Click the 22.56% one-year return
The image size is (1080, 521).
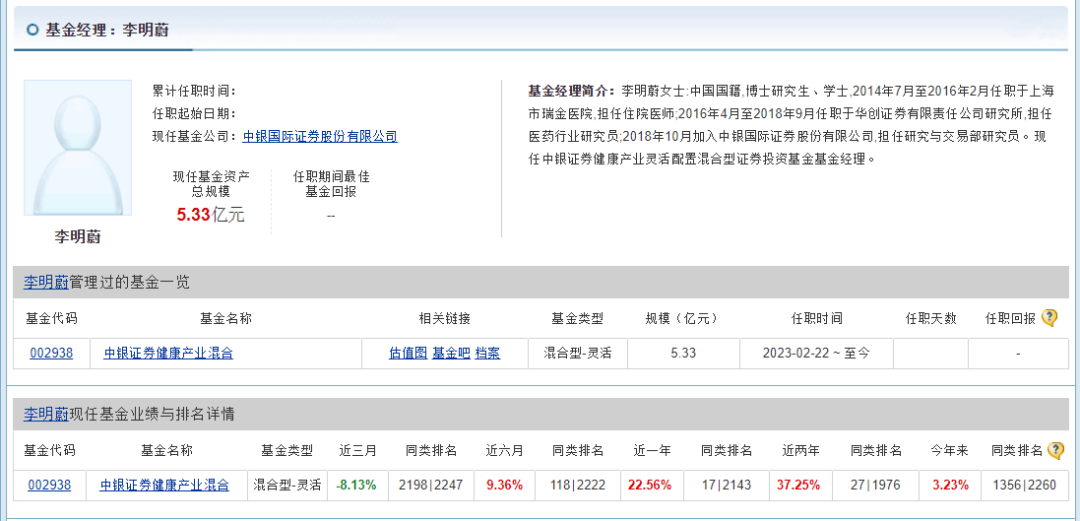650,485
